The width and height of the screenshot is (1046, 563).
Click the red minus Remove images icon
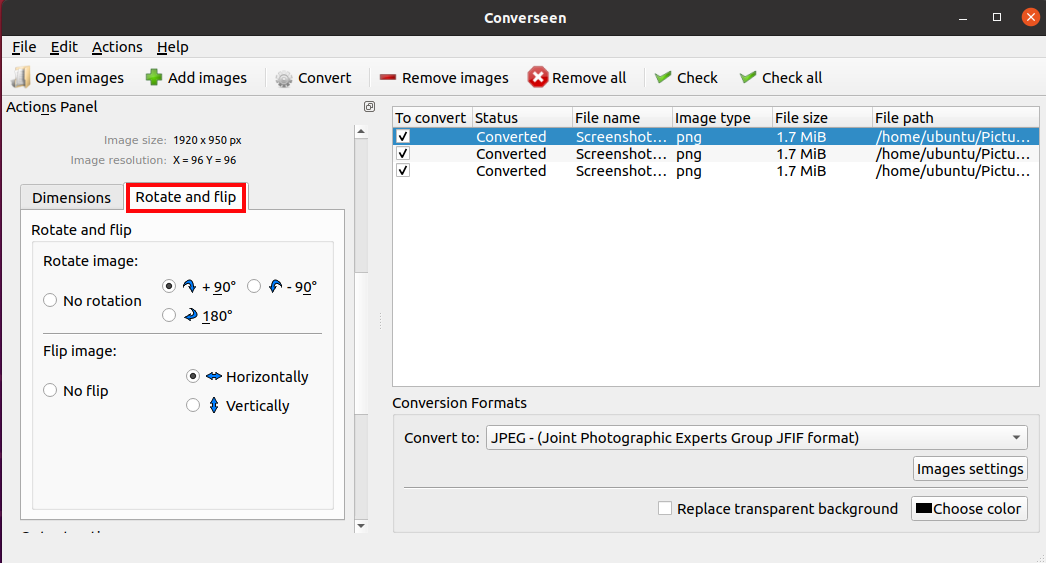(388, 78)
